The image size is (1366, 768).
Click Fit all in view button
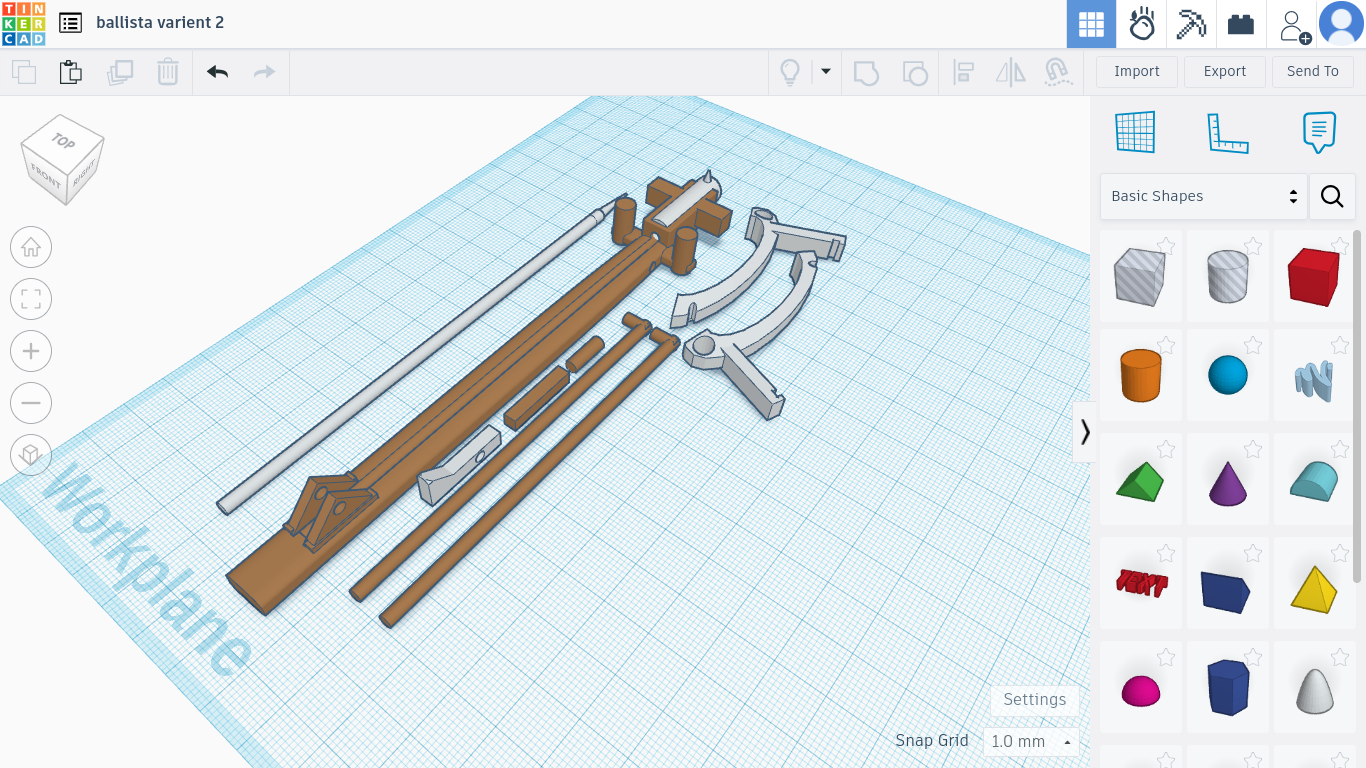pos(31,299)
